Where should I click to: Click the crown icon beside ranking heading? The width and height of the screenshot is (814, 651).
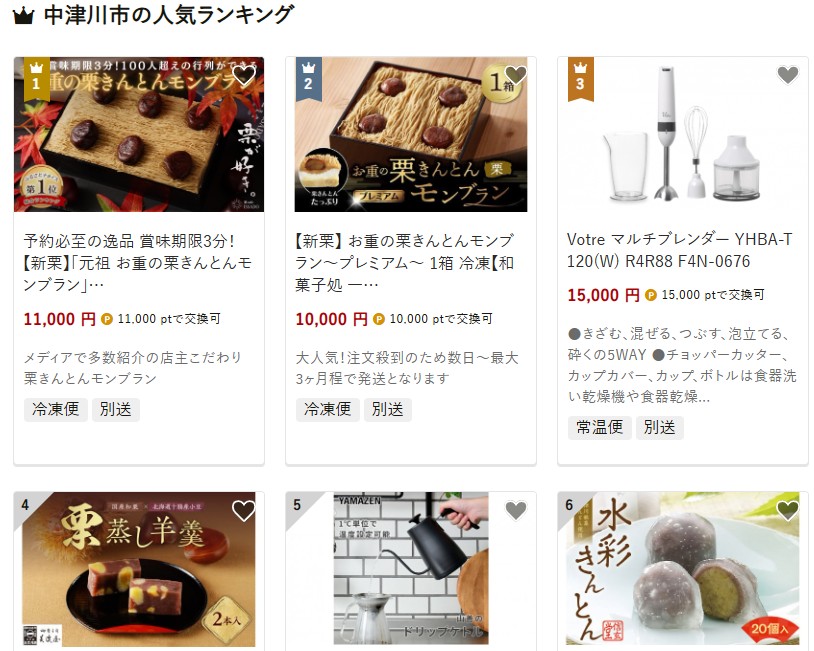[23, 16]
